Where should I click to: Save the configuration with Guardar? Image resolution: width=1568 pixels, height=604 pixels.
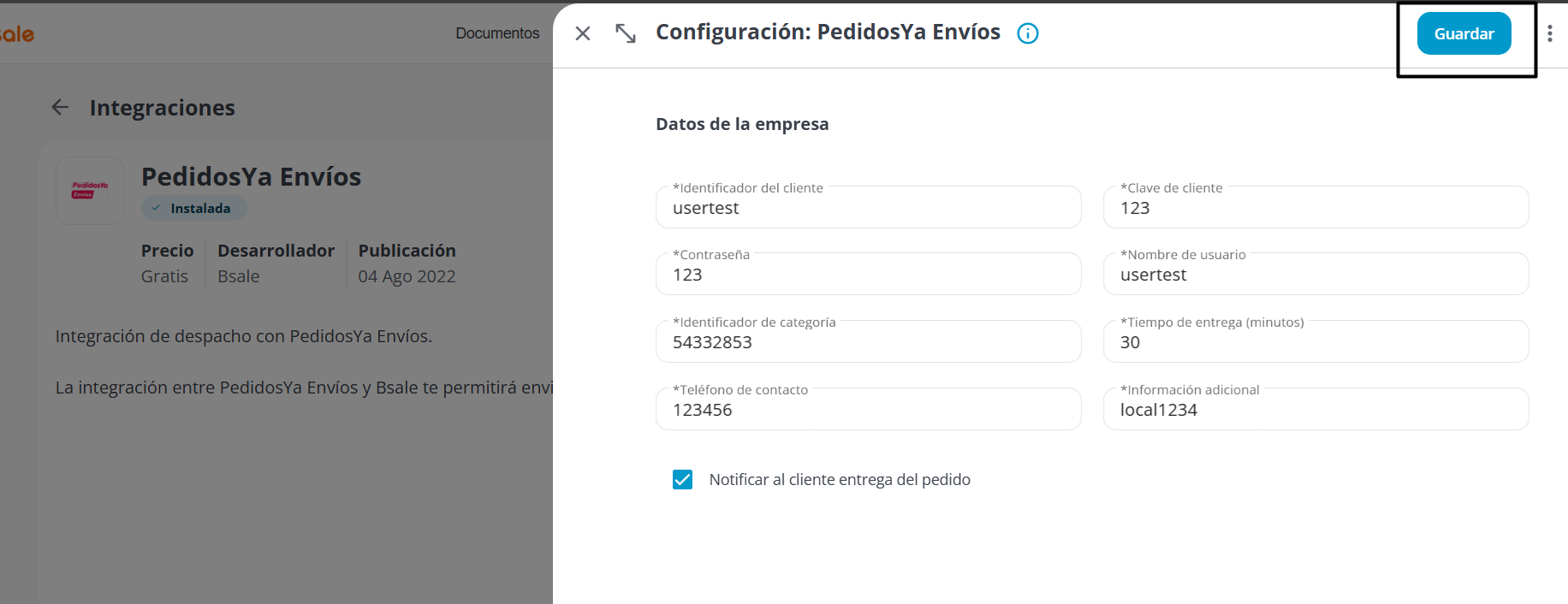[1464, 33]
